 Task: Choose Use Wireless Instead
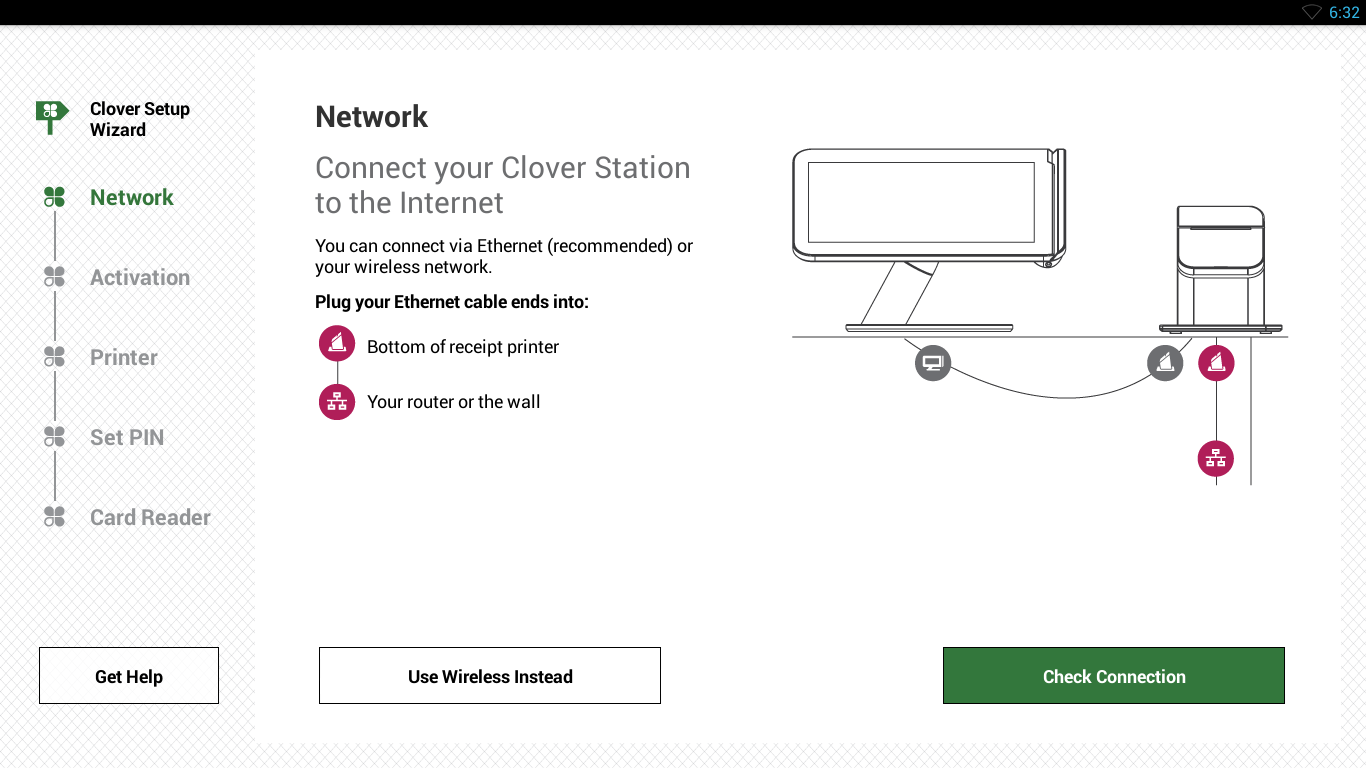490,676
